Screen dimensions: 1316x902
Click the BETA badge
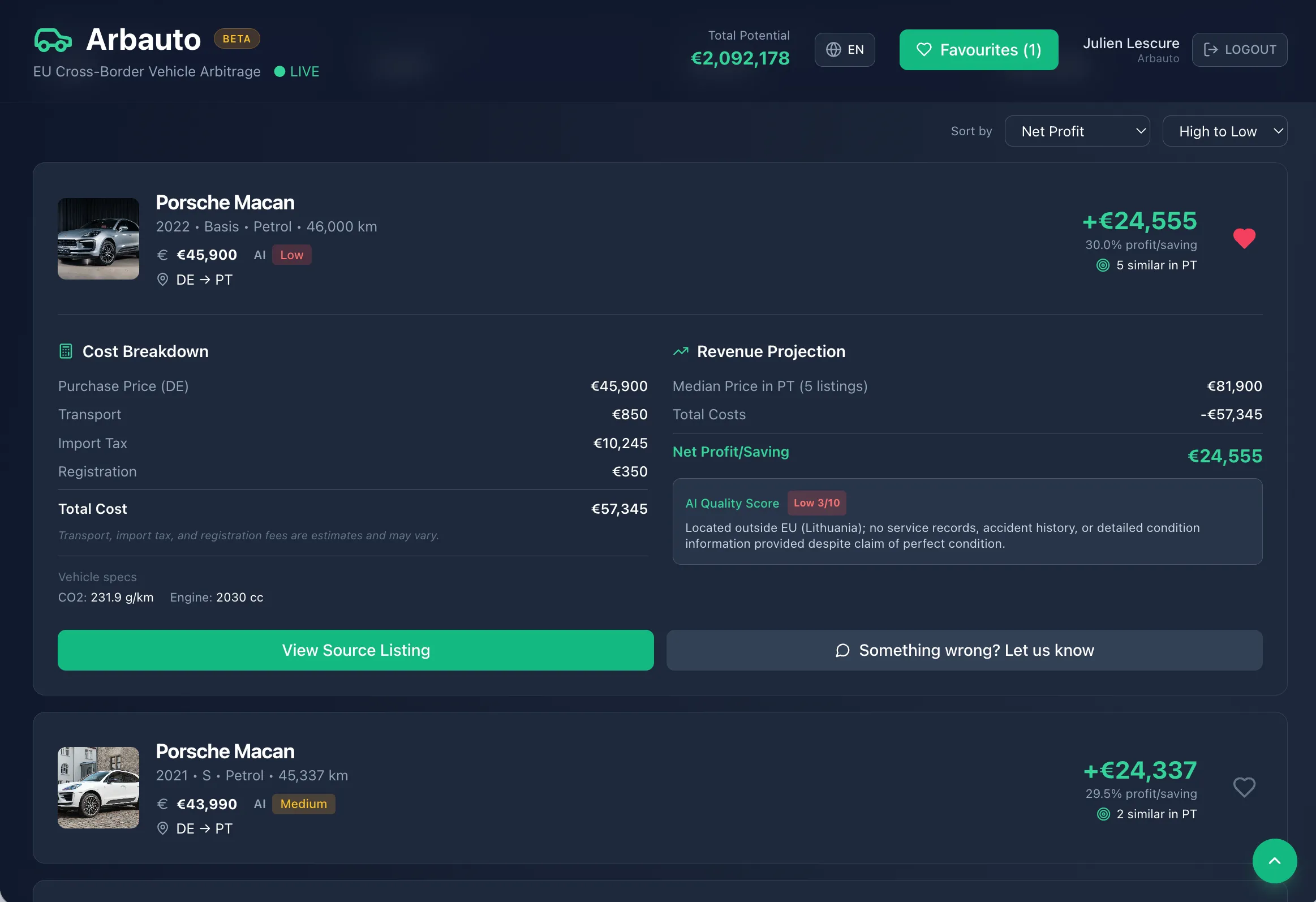click(236, 38)
